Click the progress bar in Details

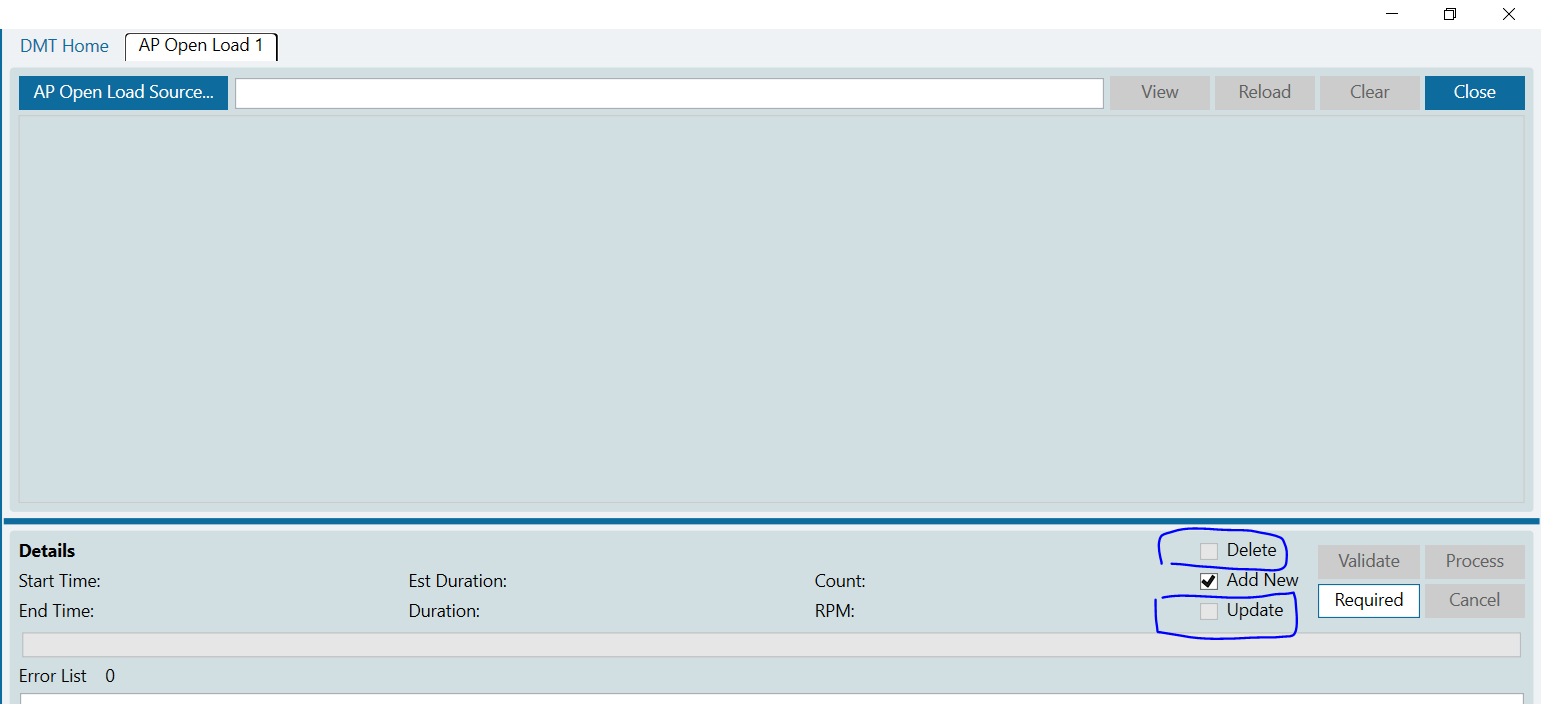[x=770, y=644]
